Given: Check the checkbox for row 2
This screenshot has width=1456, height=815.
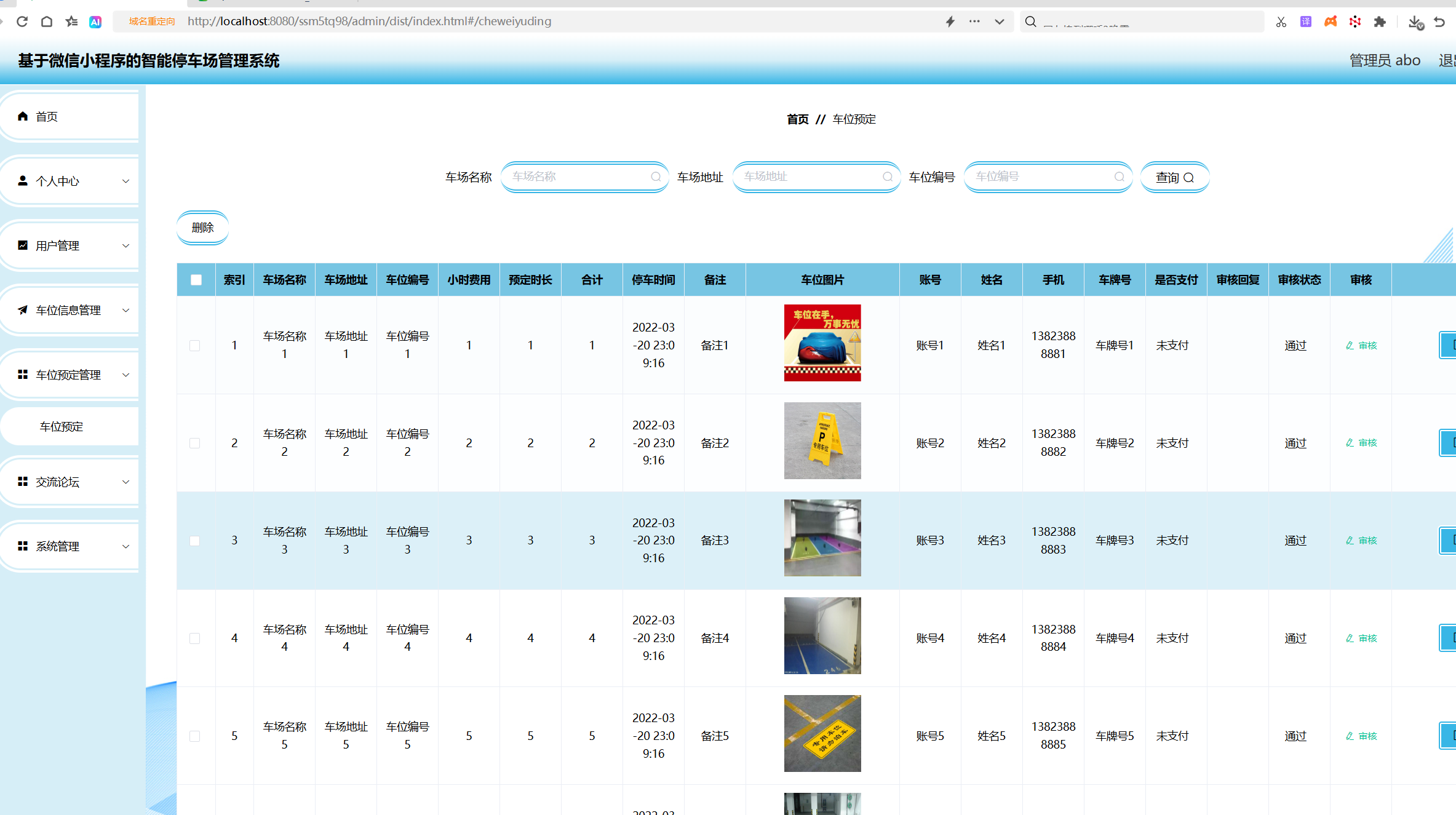Looking at the screenshot, I should pos(195,443).
